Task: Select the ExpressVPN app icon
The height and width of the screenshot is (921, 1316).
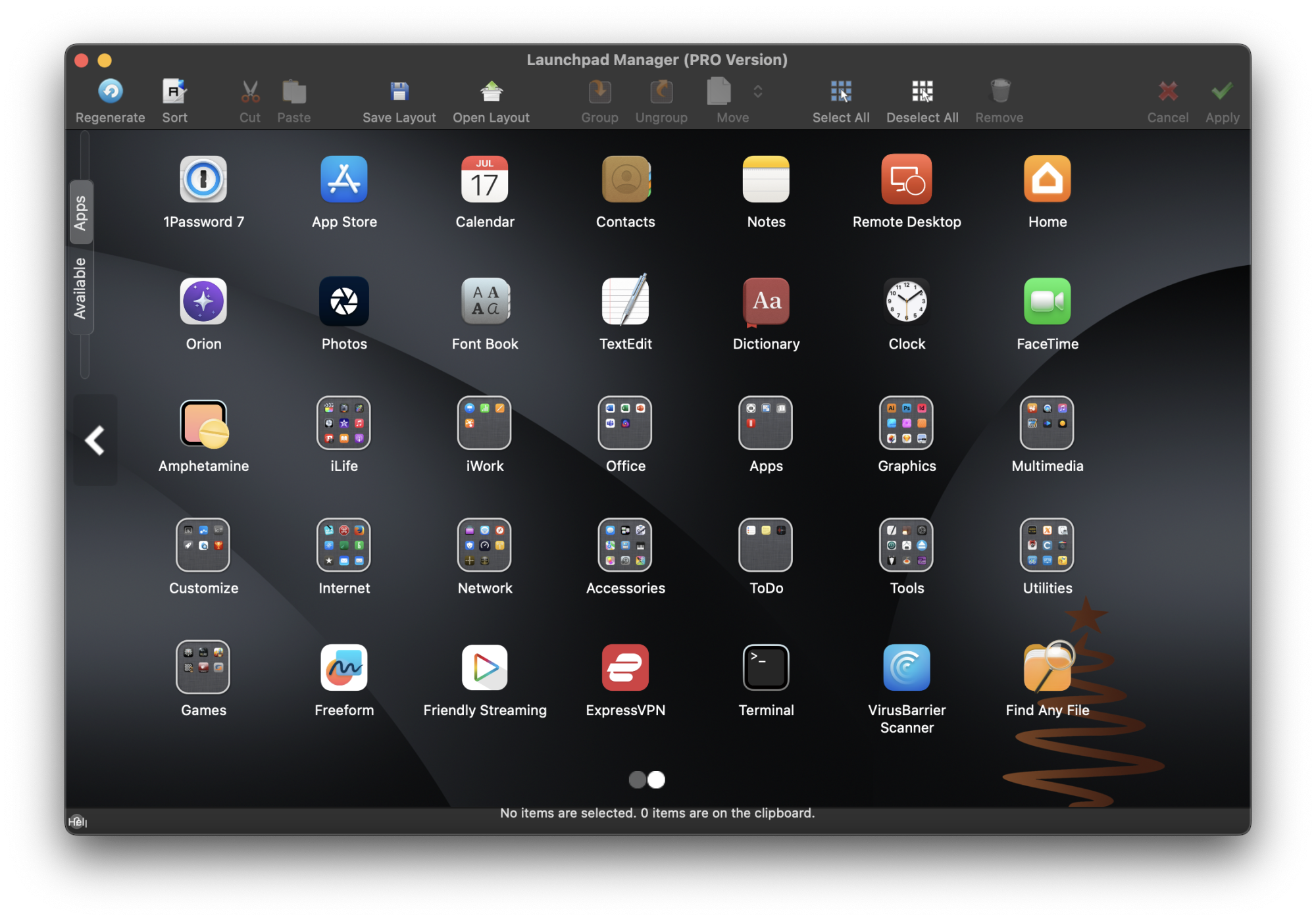Action: pyautogui.click(x=625, y=668)
